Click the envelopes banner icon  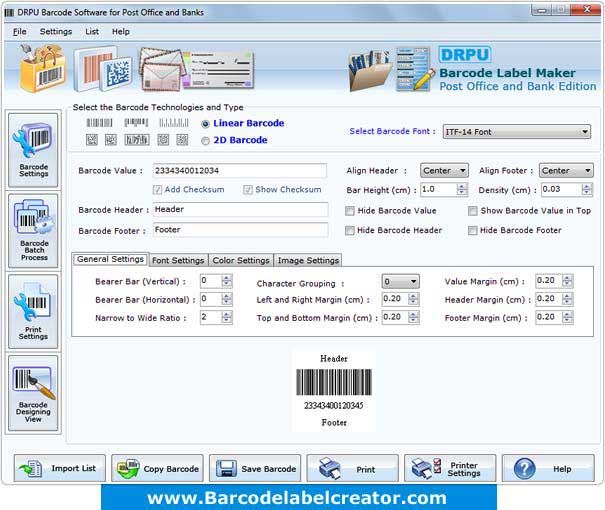(x=160, y=69)
